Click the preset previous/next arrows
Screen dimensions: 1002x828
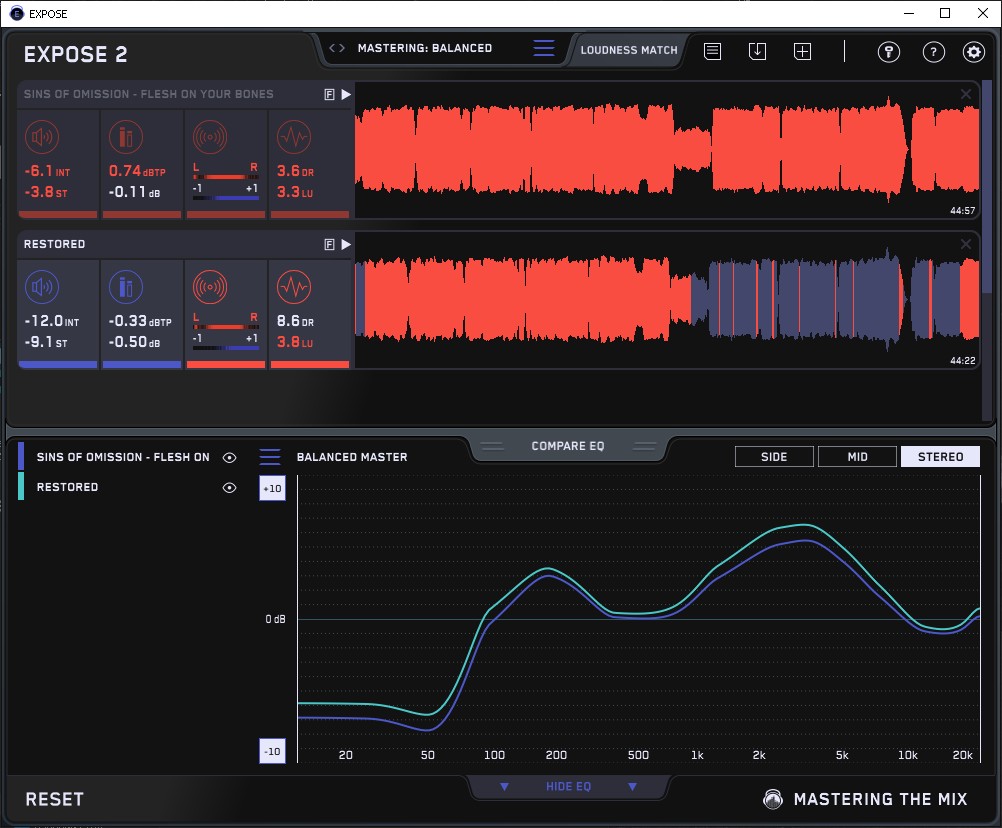click(x=337, y=48)
